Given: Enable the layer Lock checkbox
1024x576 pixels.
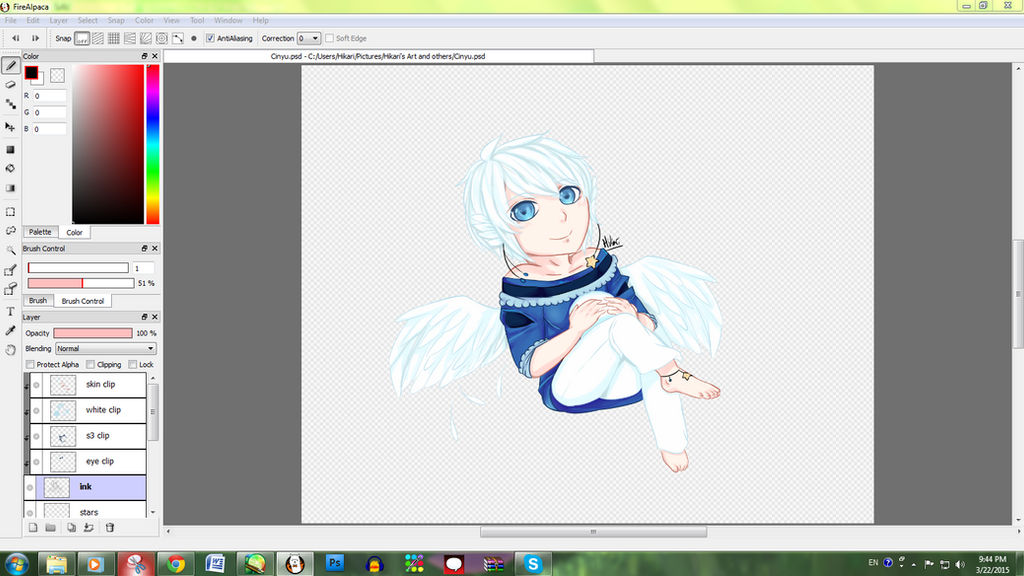Looking at the screenshot, I should coord(133,364).
